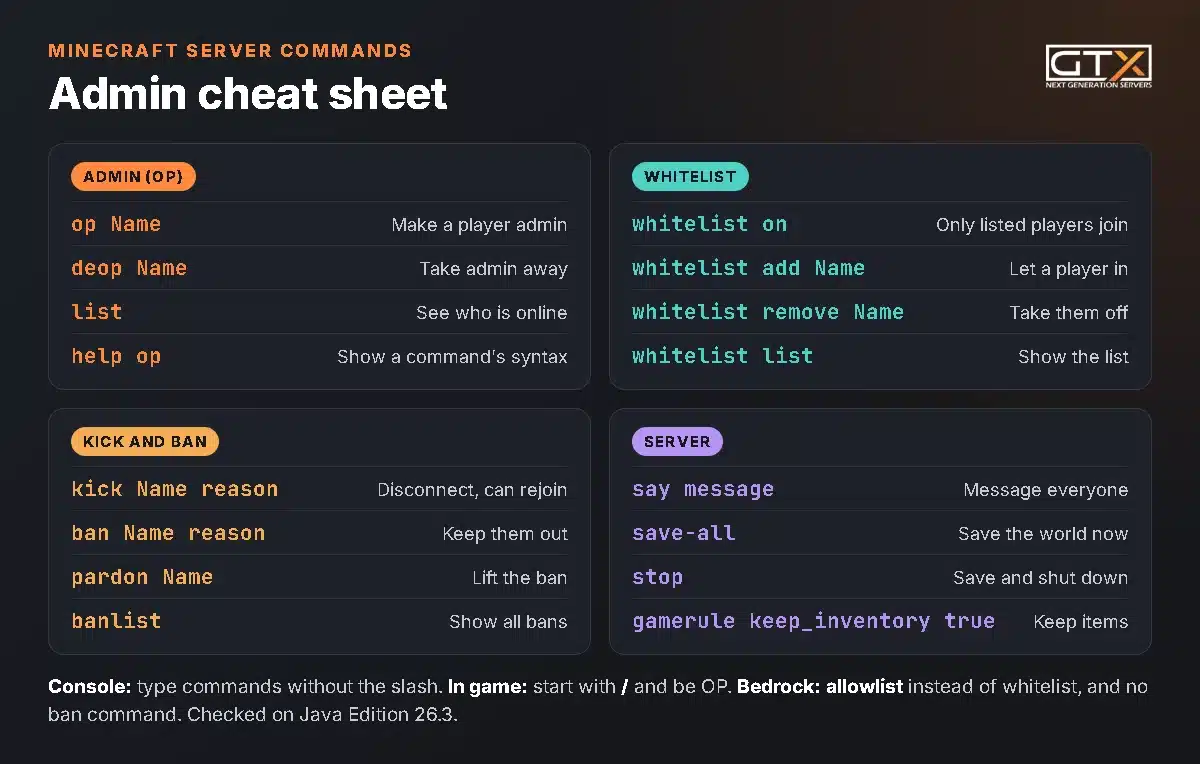Viewport: 1200px width, 764px height.
Task: Click the 'ban Name reason' command
Action: pos(168,533)
